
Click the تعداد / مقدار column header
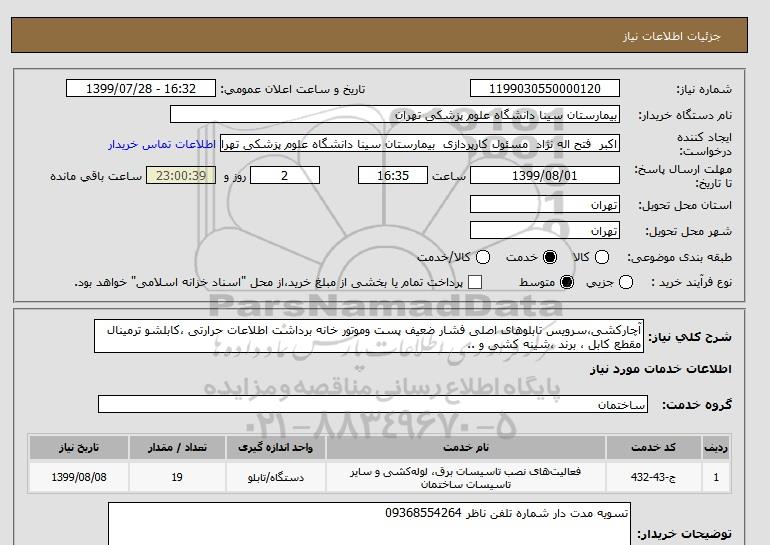point(177,448)
